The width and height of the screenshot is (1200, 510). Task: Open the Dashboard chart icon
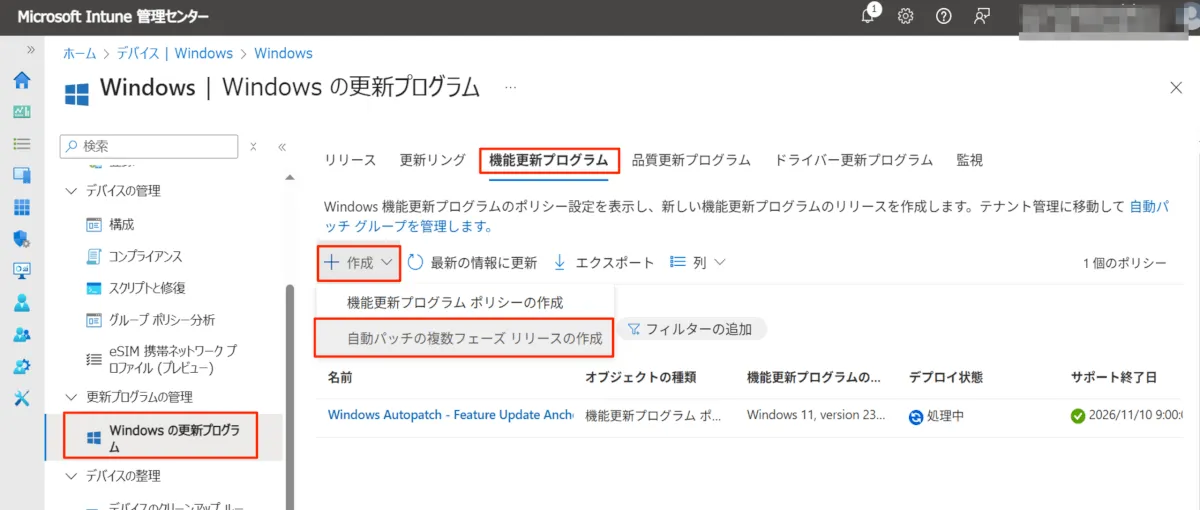pyautogui.click(x=21, y=112)
